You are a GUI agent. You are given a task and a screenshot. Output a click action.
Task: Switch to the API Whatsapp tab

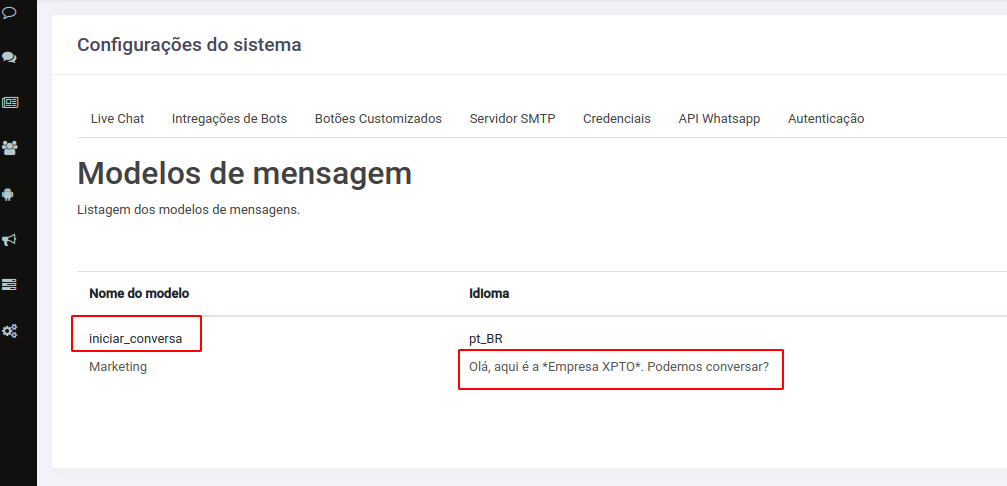[719, 119]
